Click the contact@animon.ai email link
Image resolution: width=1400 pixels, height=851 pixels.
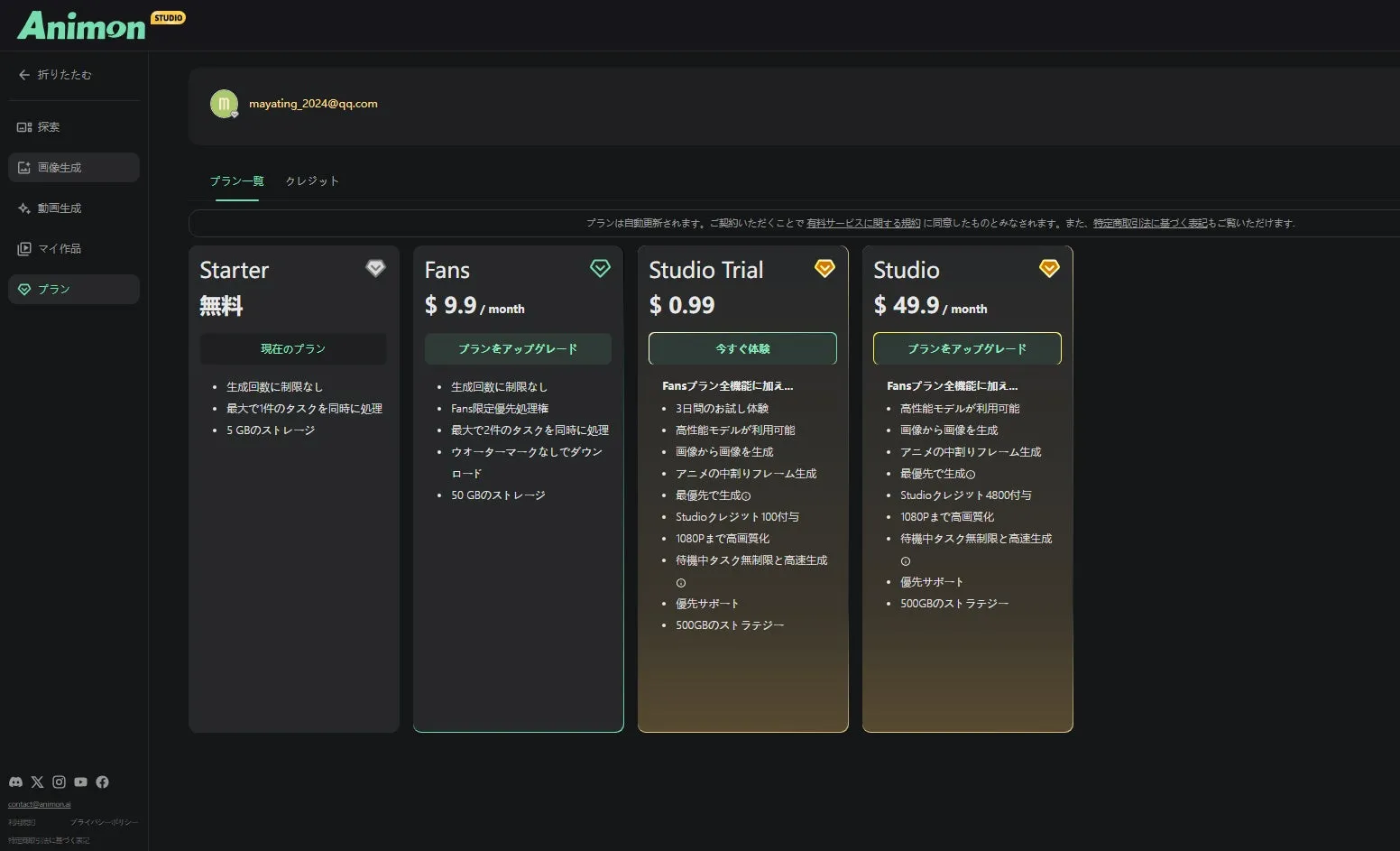[40, 804]
